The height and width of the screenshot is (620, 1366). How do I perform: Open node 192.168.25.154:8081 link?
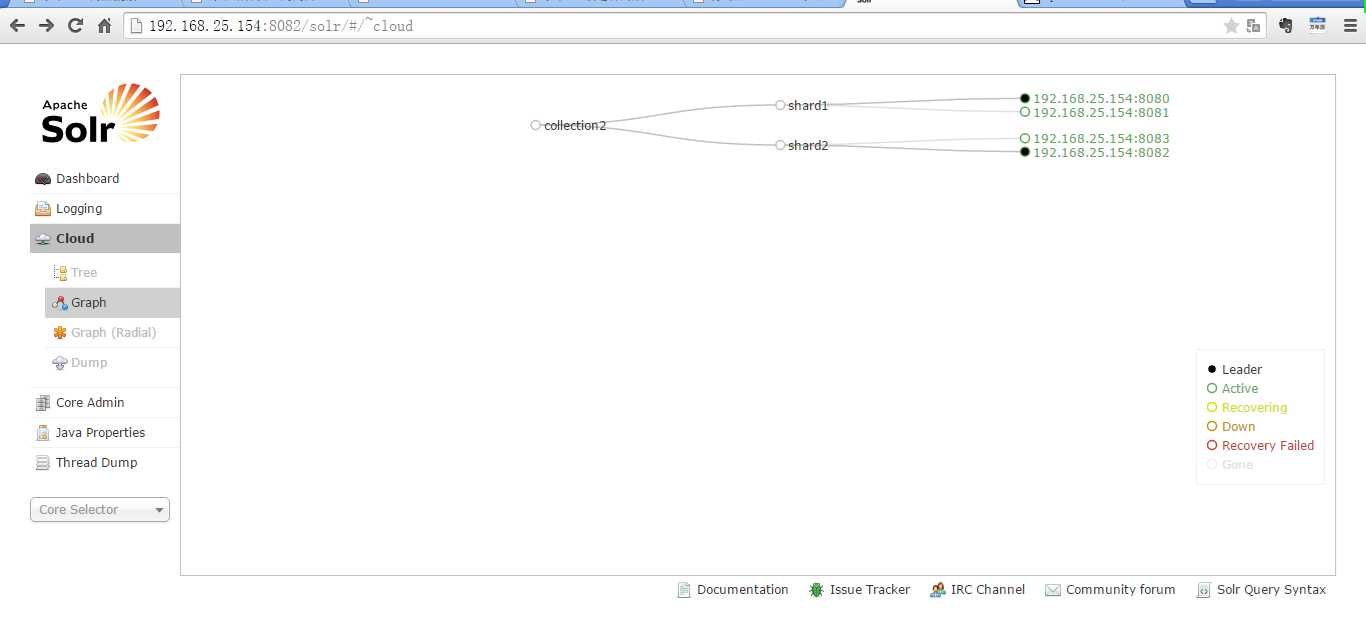tap(1101, 113)
